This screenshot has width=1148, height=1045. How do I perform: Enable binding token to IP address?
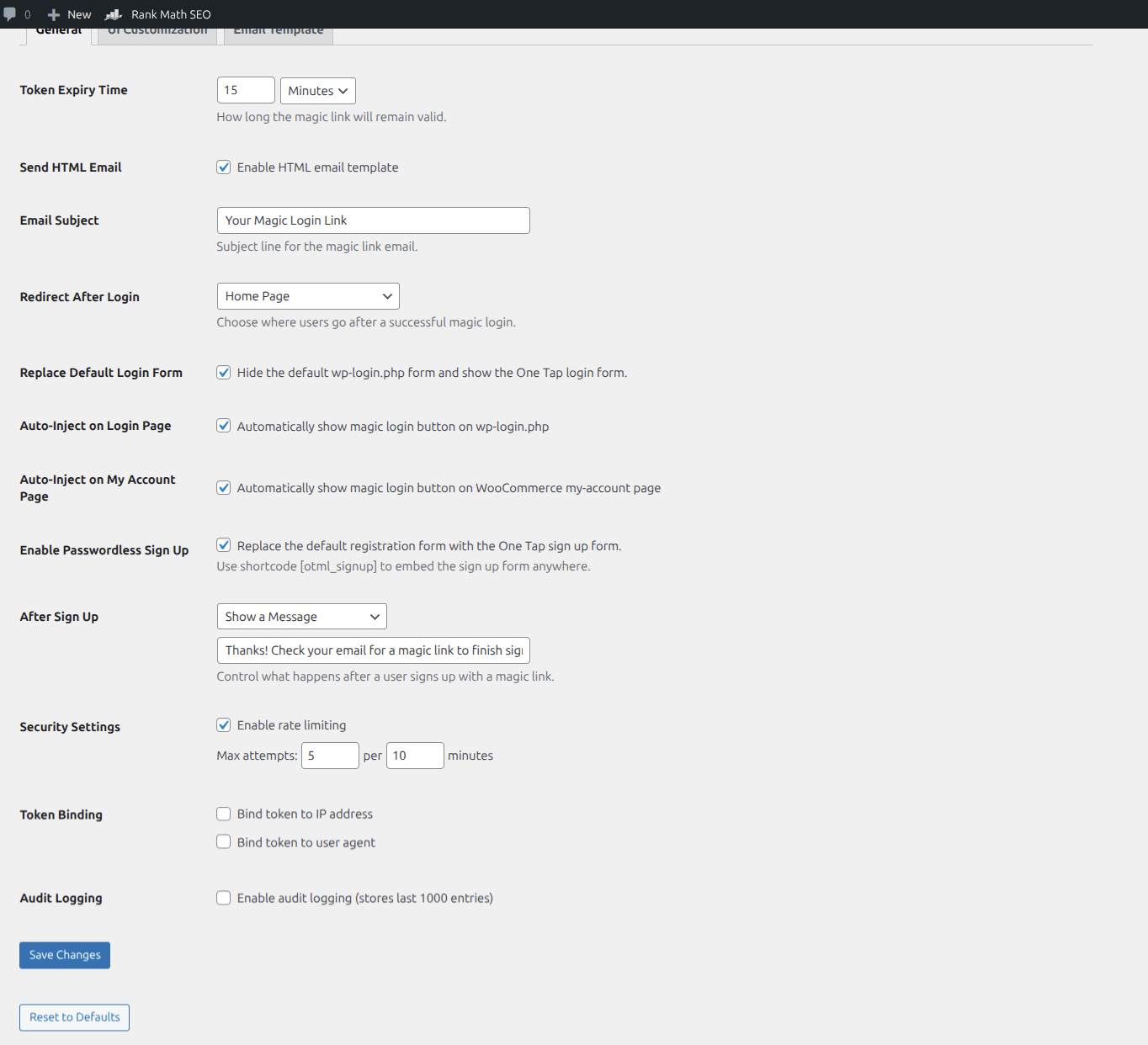point(223,814)
